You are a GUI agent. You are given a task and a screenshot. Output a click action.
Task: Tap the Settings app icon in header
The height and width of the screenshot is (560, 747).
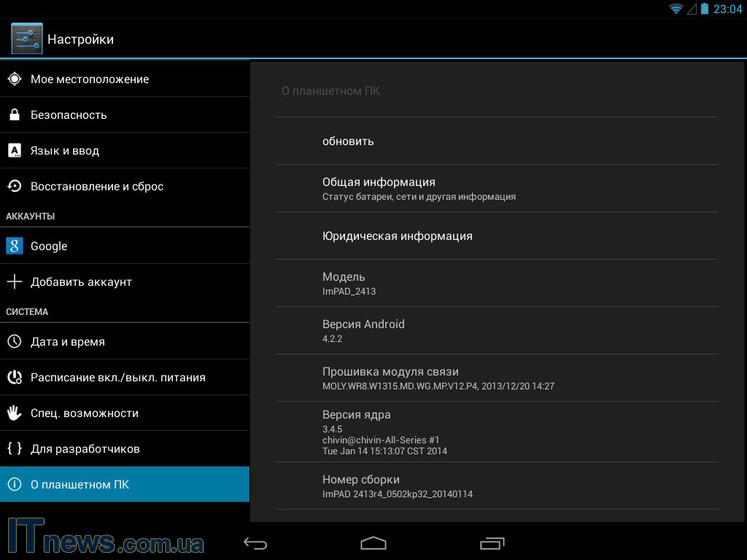click(26, 39)
